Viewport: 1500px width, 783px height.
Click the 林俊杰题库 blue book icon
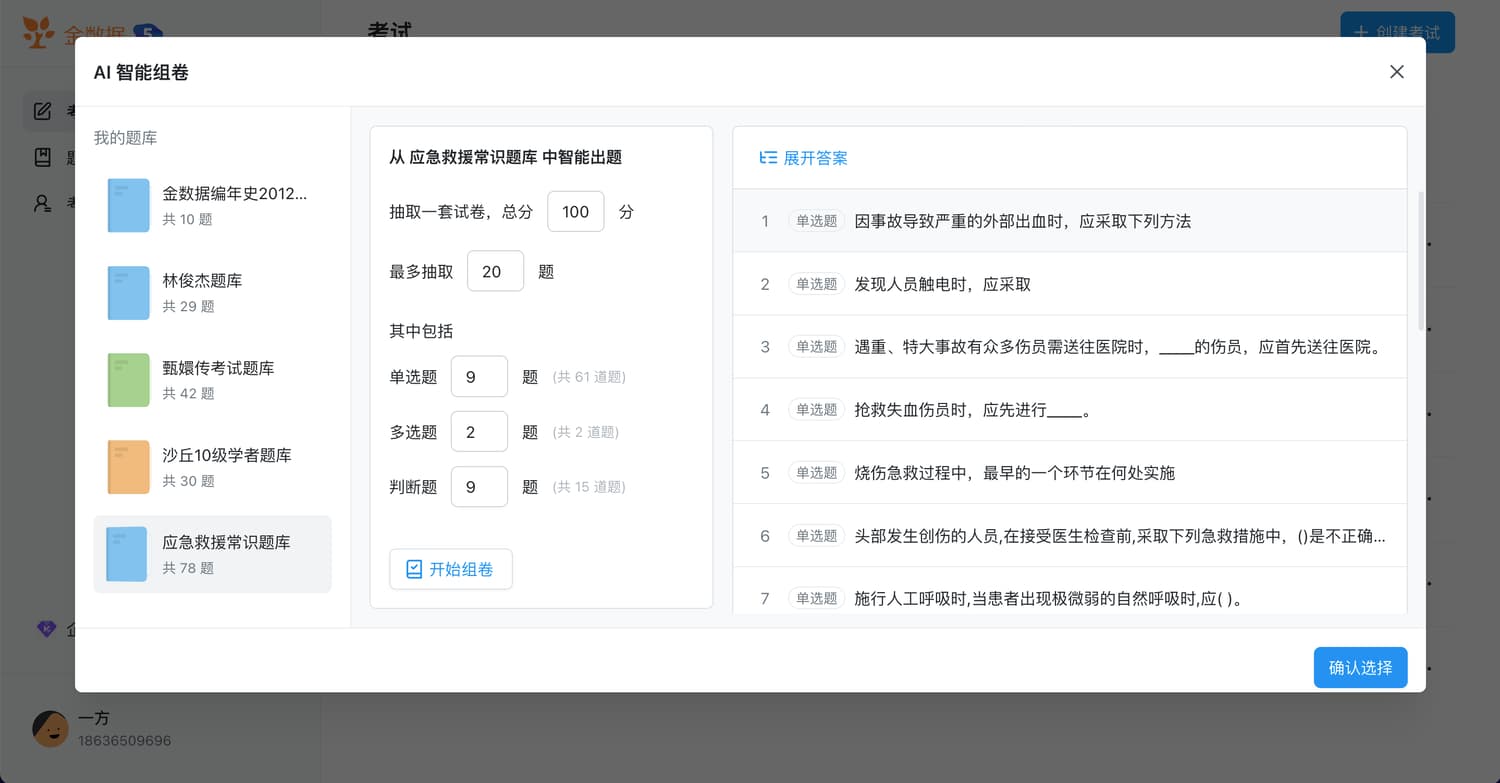(x=128, y=292)
